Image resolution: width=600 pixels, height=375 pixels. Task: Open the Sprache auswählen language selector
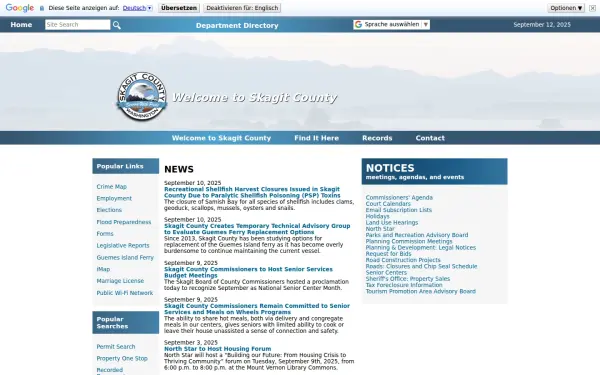click(x=391, y=24)
